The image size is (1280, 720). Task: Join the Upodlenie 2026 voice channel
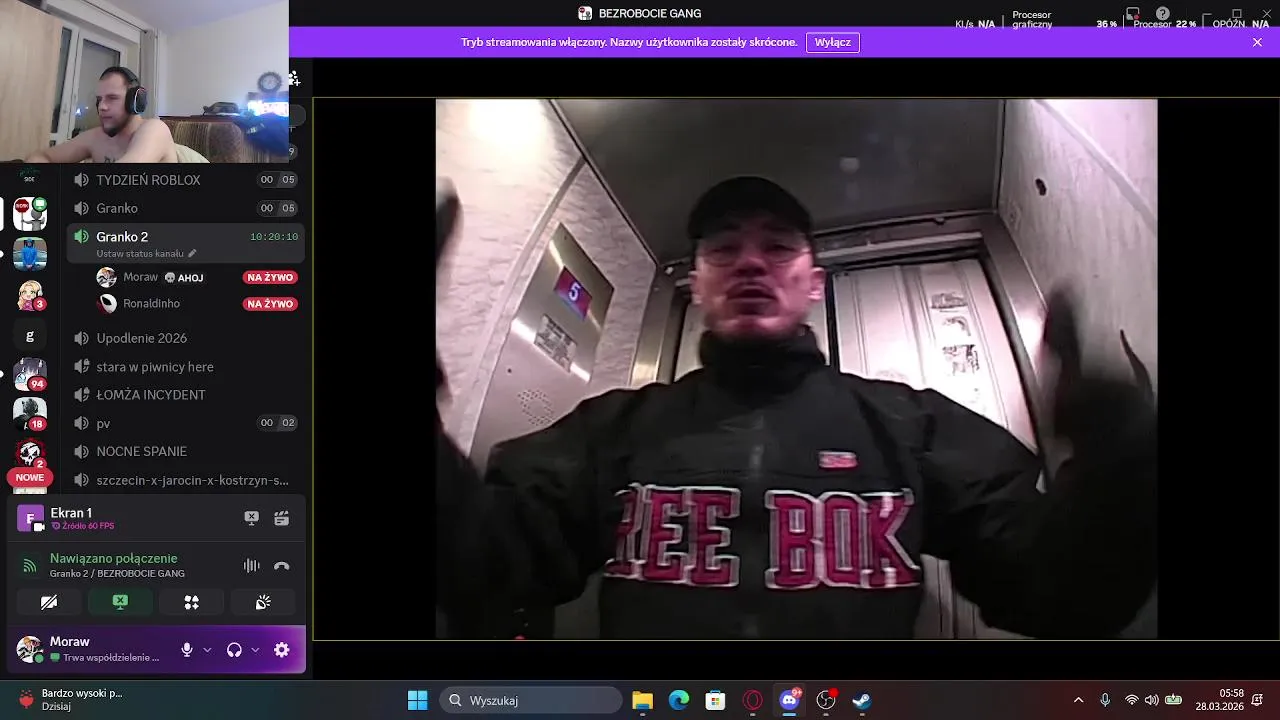(185, 338)
